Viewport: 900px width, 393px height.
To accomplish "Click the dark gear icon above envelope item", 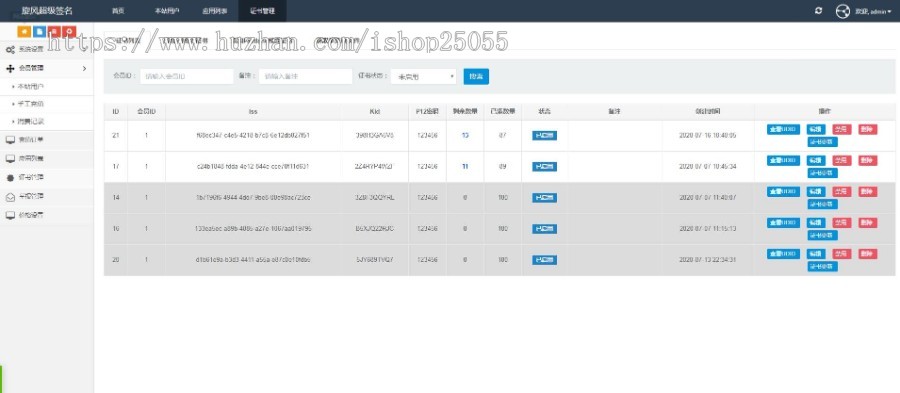I will (10, 178).
